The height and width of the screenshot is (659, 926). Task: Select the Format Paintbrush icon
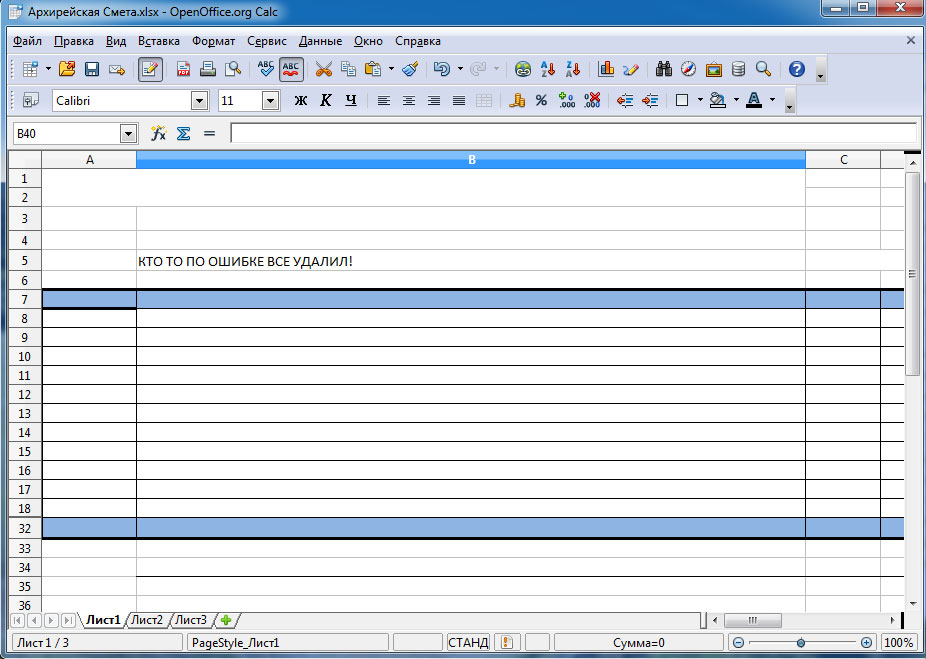[410, 70]
